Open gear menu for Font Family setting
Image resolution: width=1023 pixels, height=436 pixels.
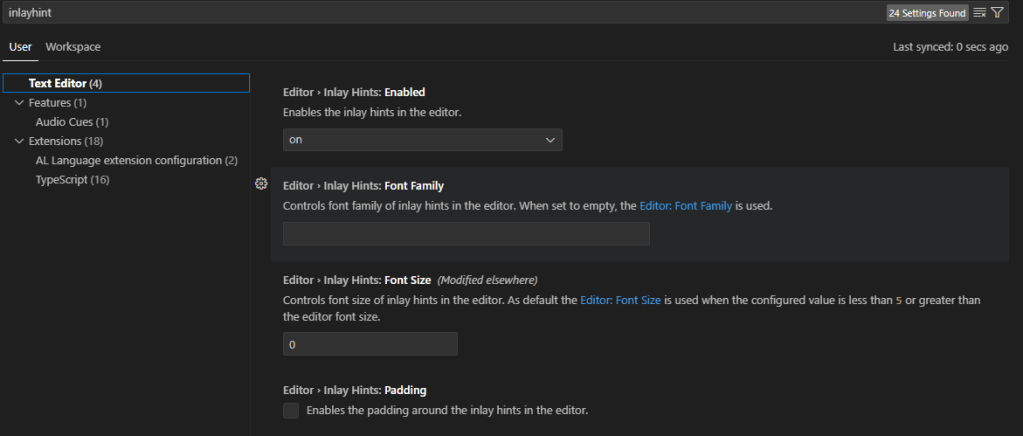261,184
